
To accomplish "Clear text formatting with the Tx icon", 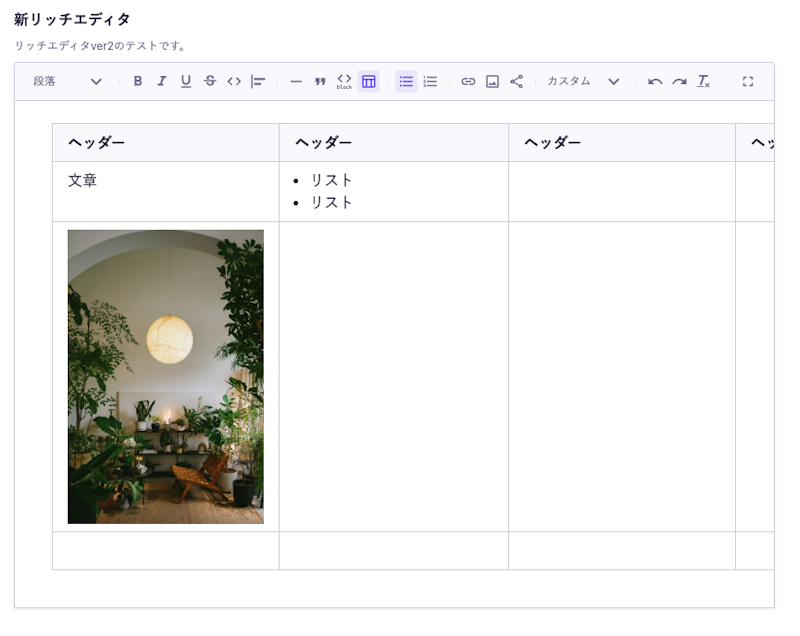I will coord(700,82).
